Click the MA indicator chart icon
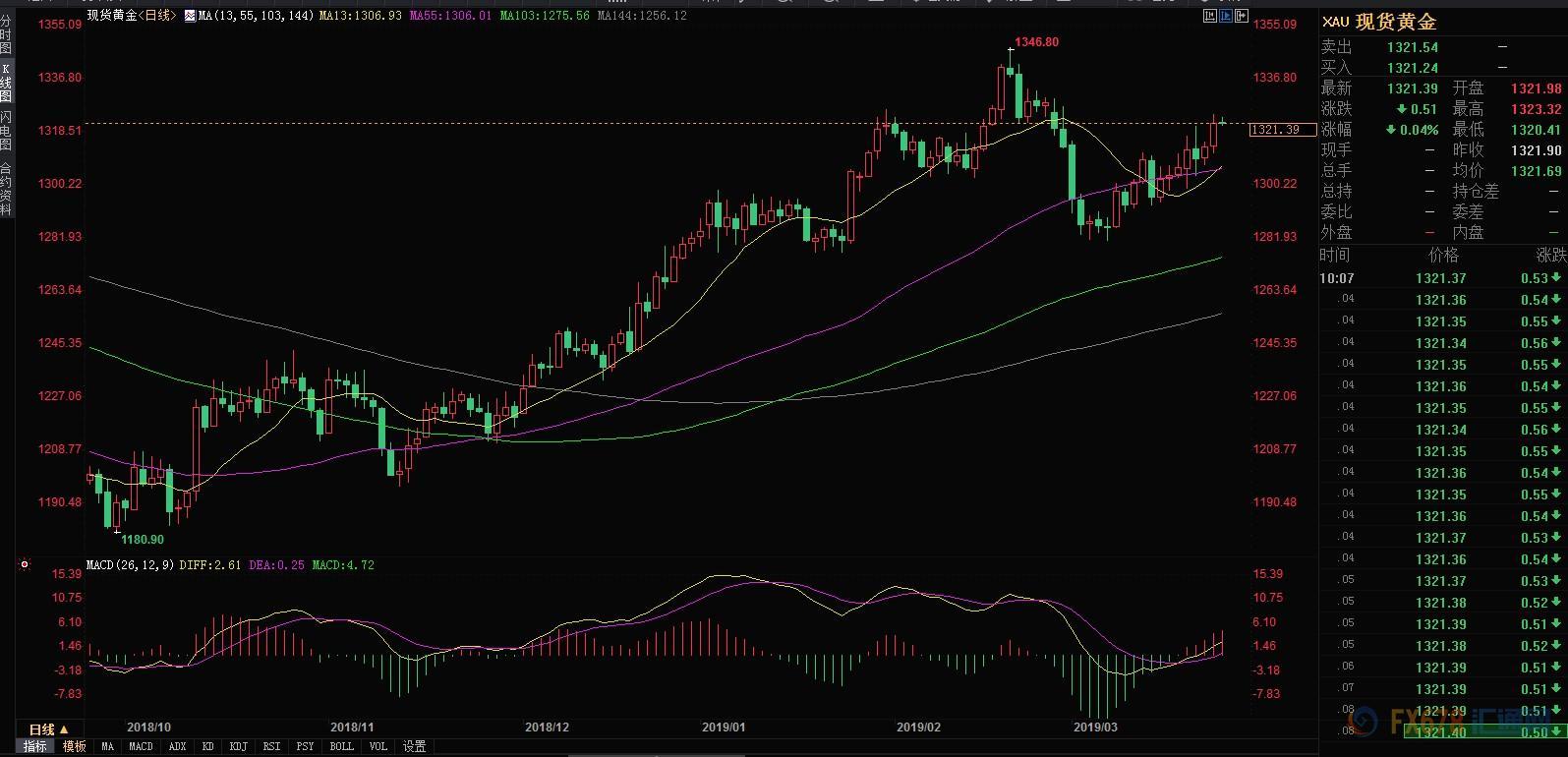This screenshot has width=1568, height=757. [190, 16]
